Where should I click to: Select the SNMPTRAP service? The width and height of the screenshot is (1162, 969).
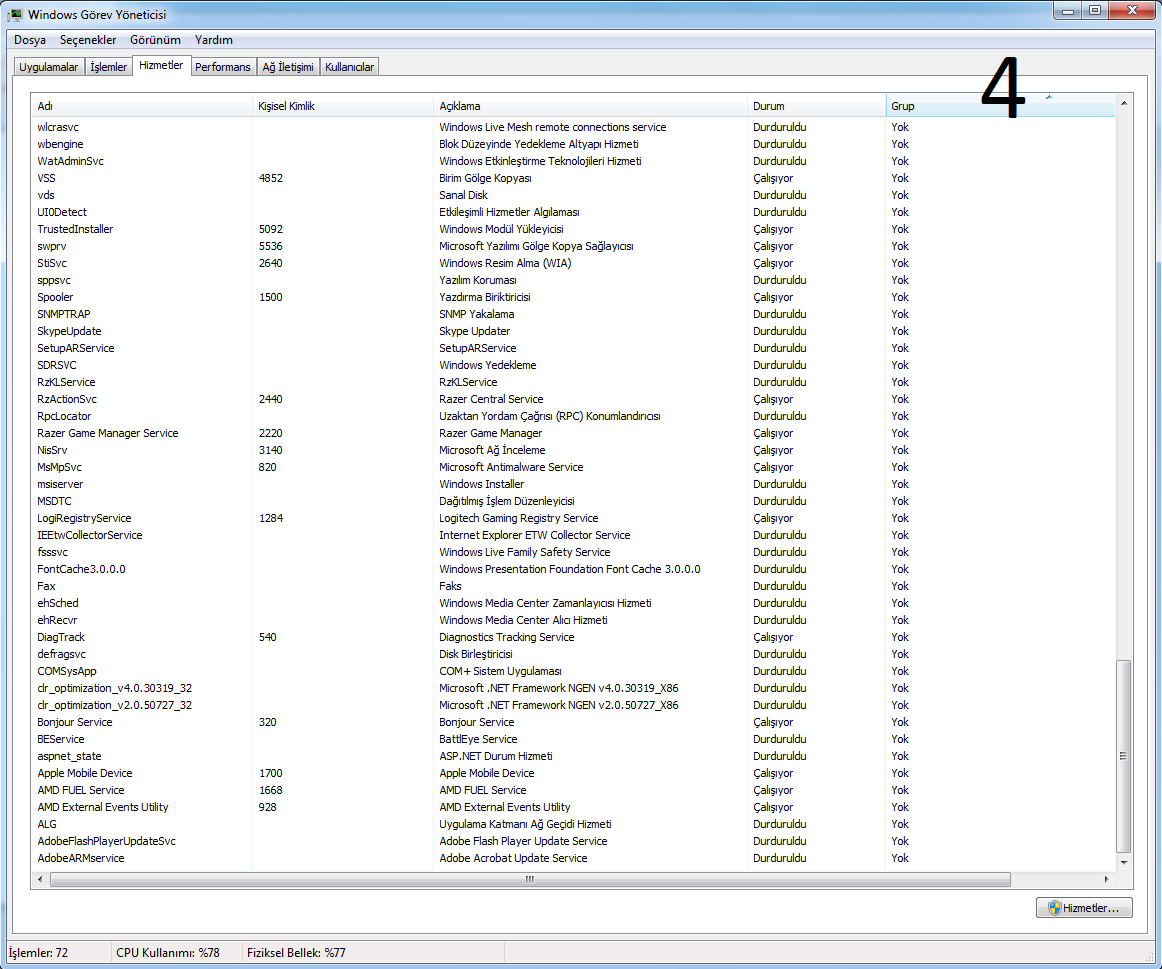(64, 315)
